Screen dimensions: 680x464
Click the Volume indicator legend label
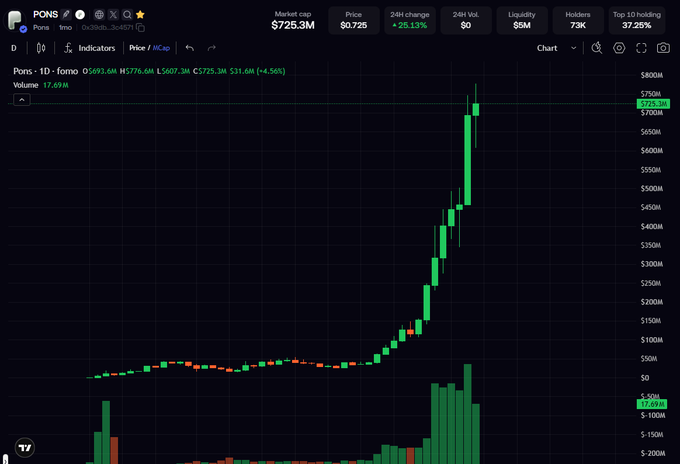coord(26,85)
